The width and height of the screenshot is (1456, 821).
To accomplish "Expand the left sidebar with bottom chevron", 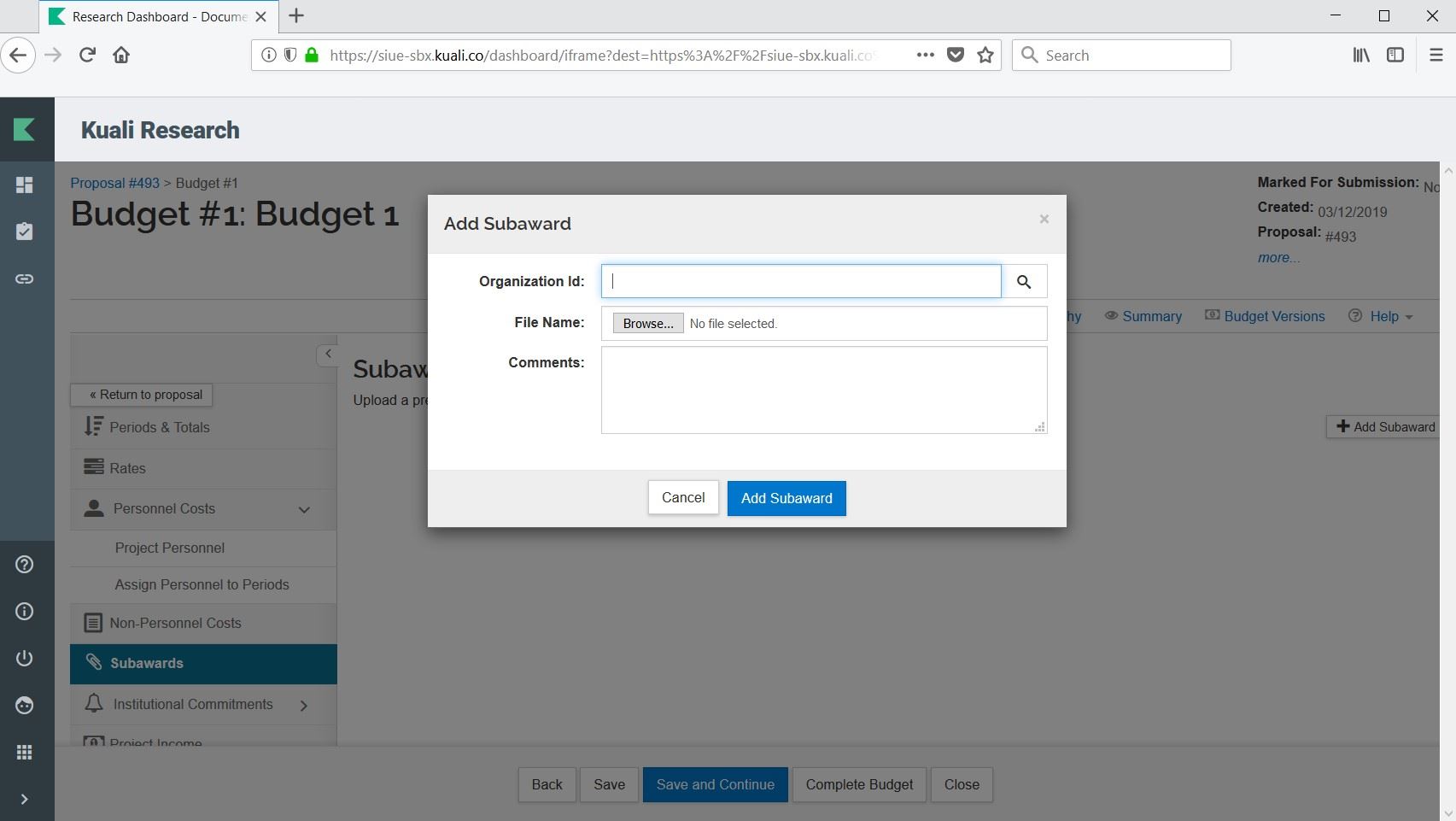I will 25,799.
